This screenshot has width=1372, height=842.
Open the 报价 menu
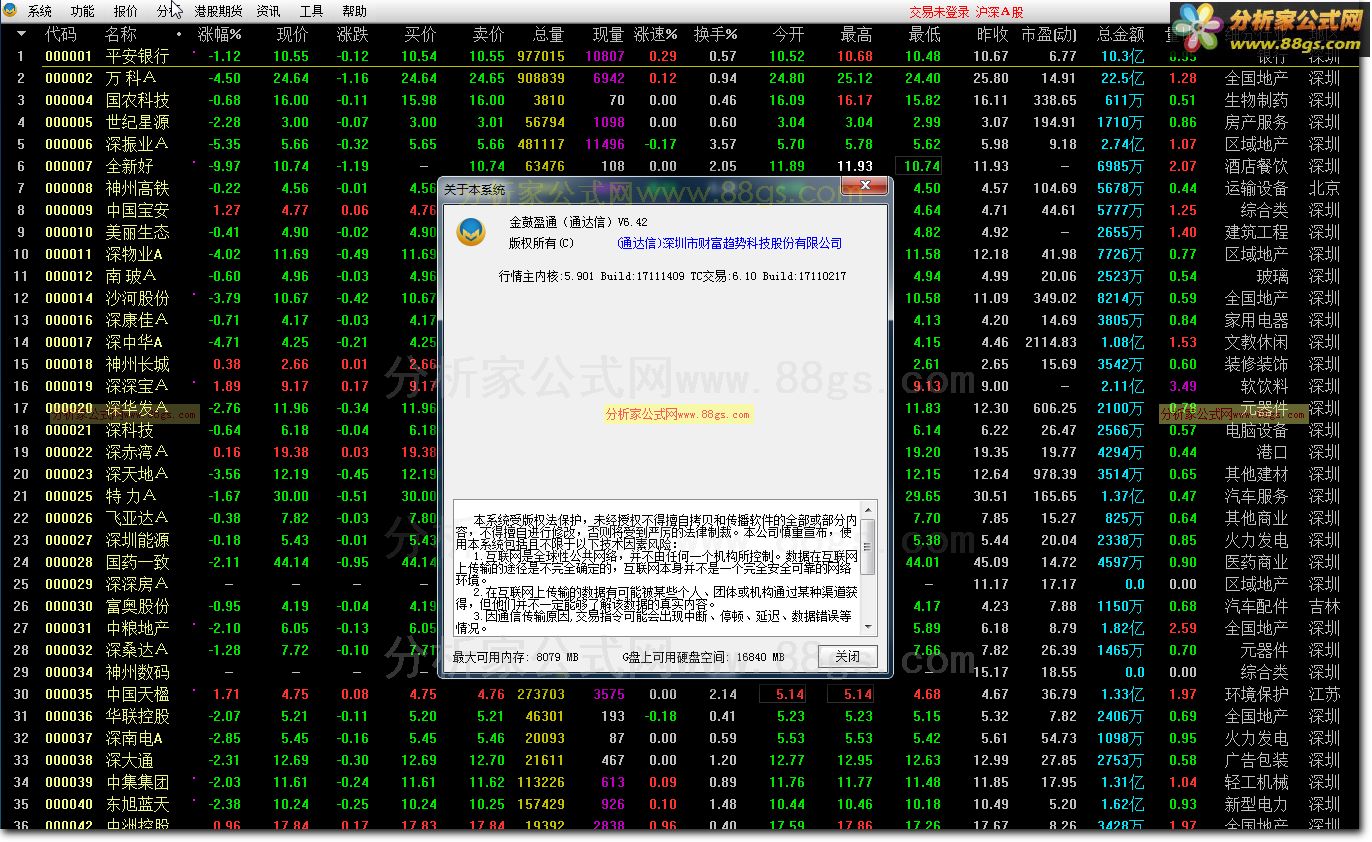[126, 12]
